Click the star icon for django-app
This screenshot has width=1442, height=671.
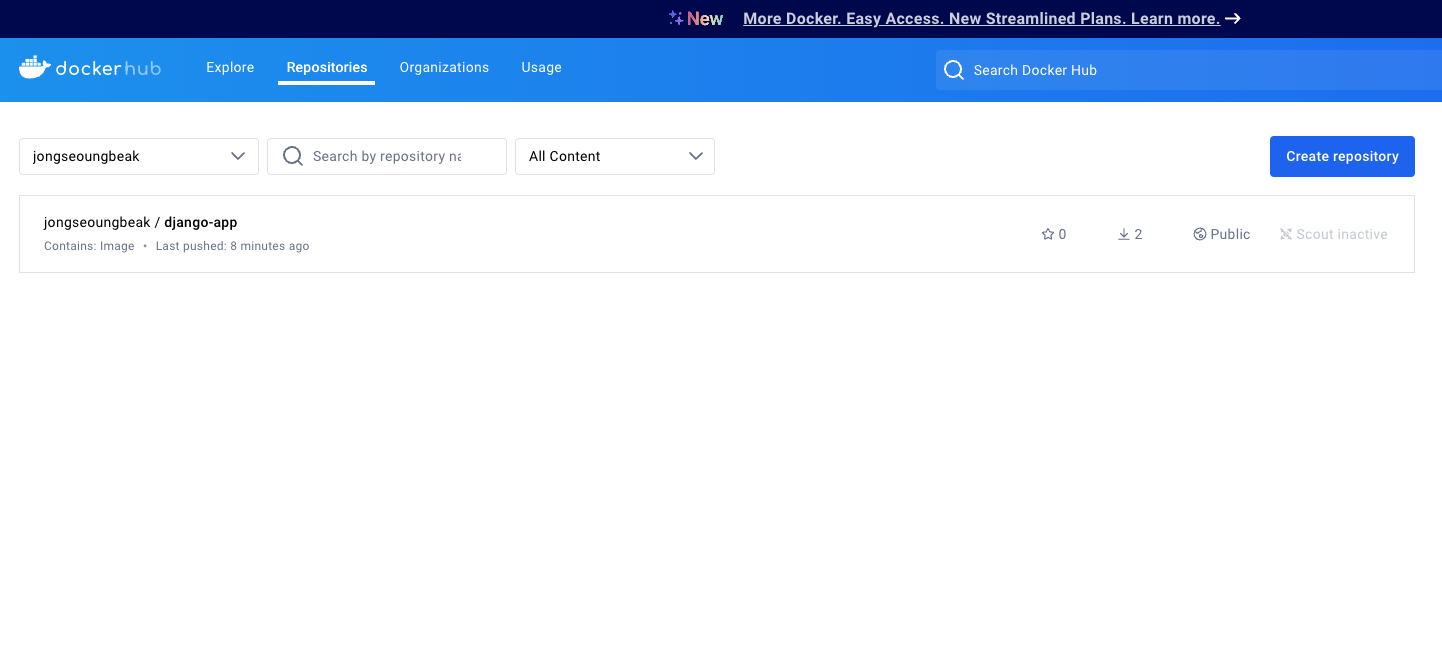click(x=1048, y=234)
